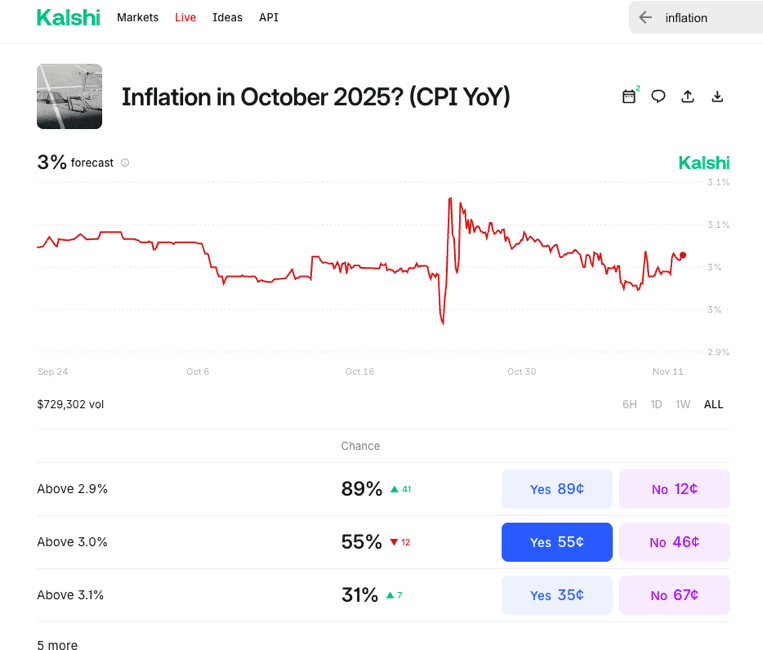Viewport: 763px width, 650px height.
Task: Select the 1W time range
Action: click(x=683, y=404)
